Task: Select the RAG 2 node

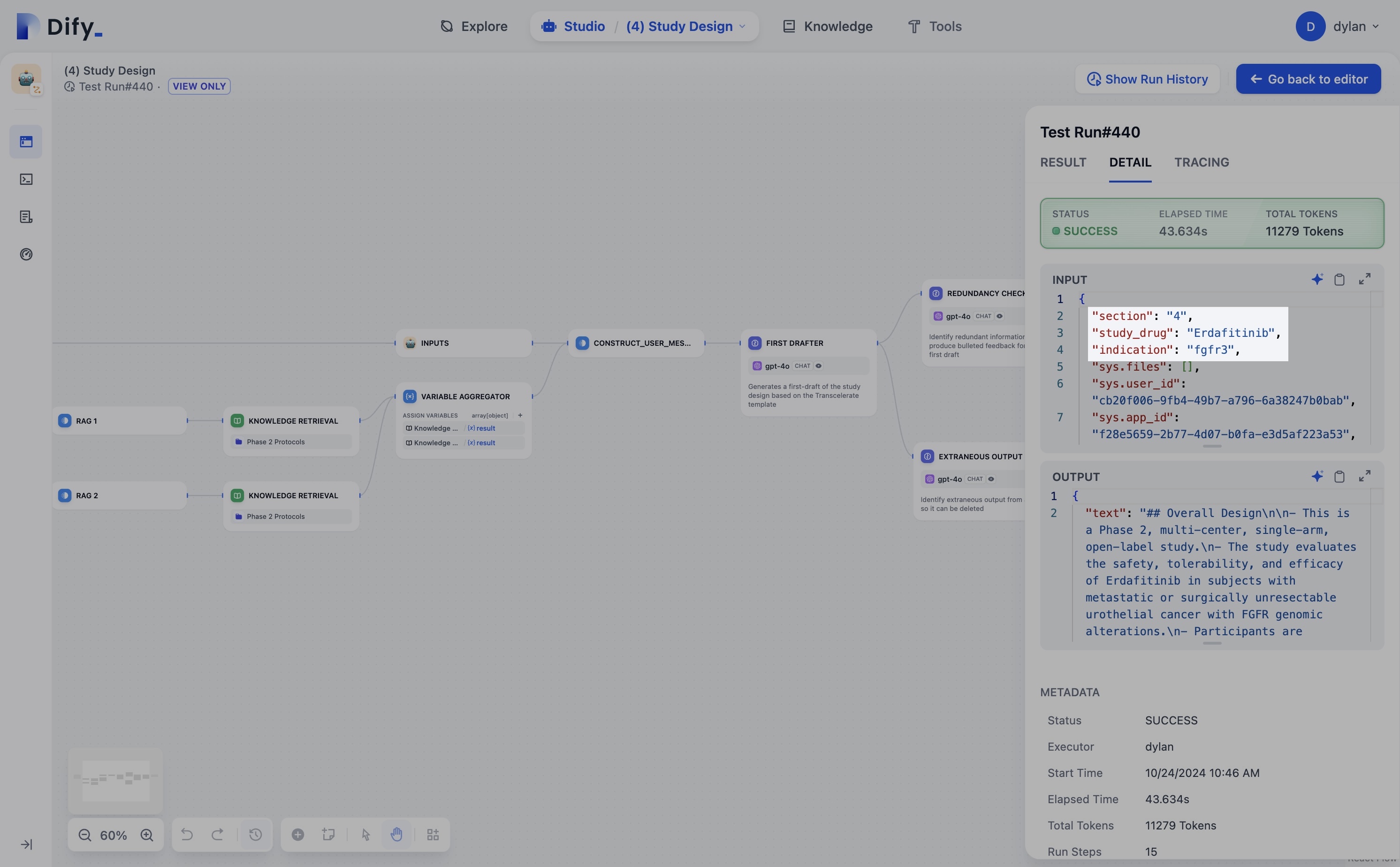Action: (x=119, y=495)
